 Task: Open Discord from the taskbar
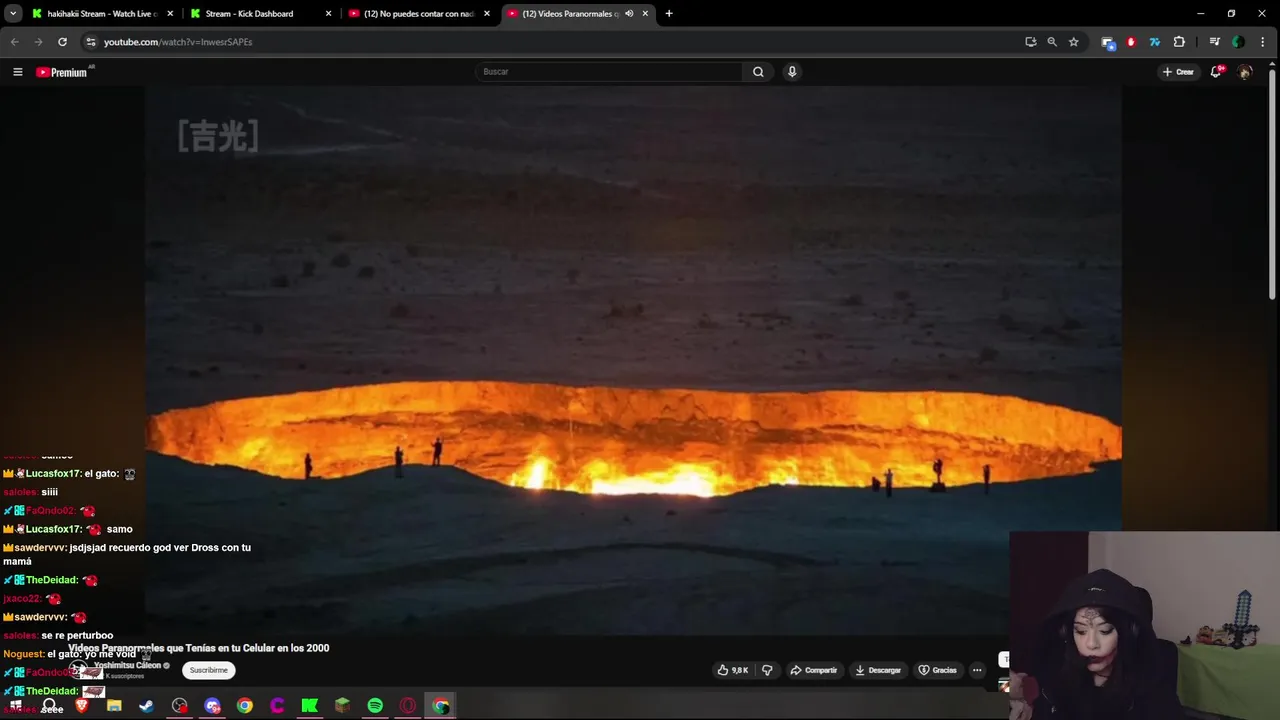pos(212,706)
